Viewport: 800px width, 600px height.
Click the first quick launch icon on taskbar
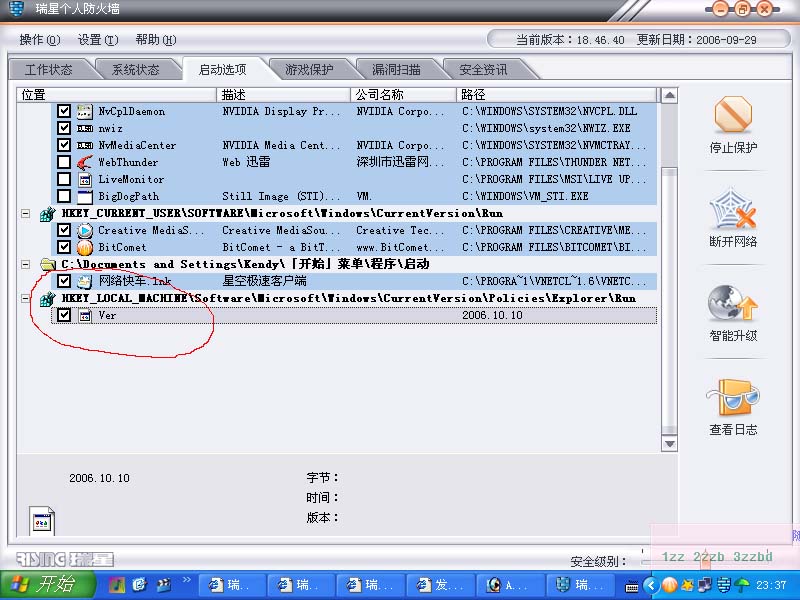[117, 585]
